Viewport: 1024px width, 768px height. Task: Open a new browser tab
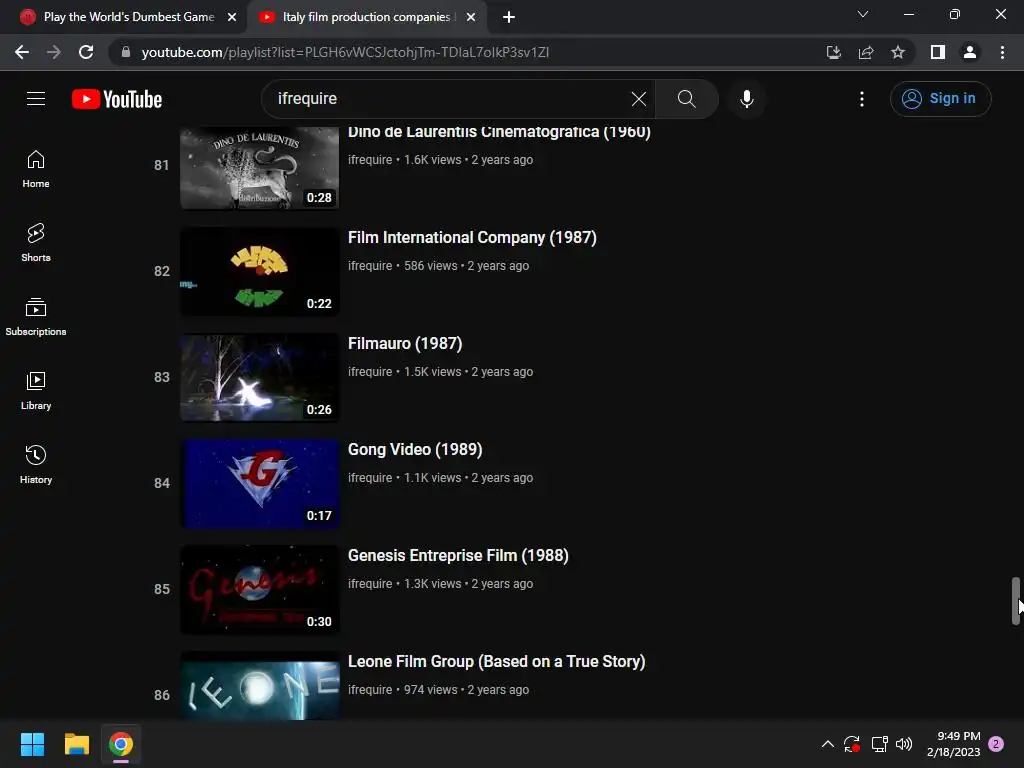(x=509, y=17)
